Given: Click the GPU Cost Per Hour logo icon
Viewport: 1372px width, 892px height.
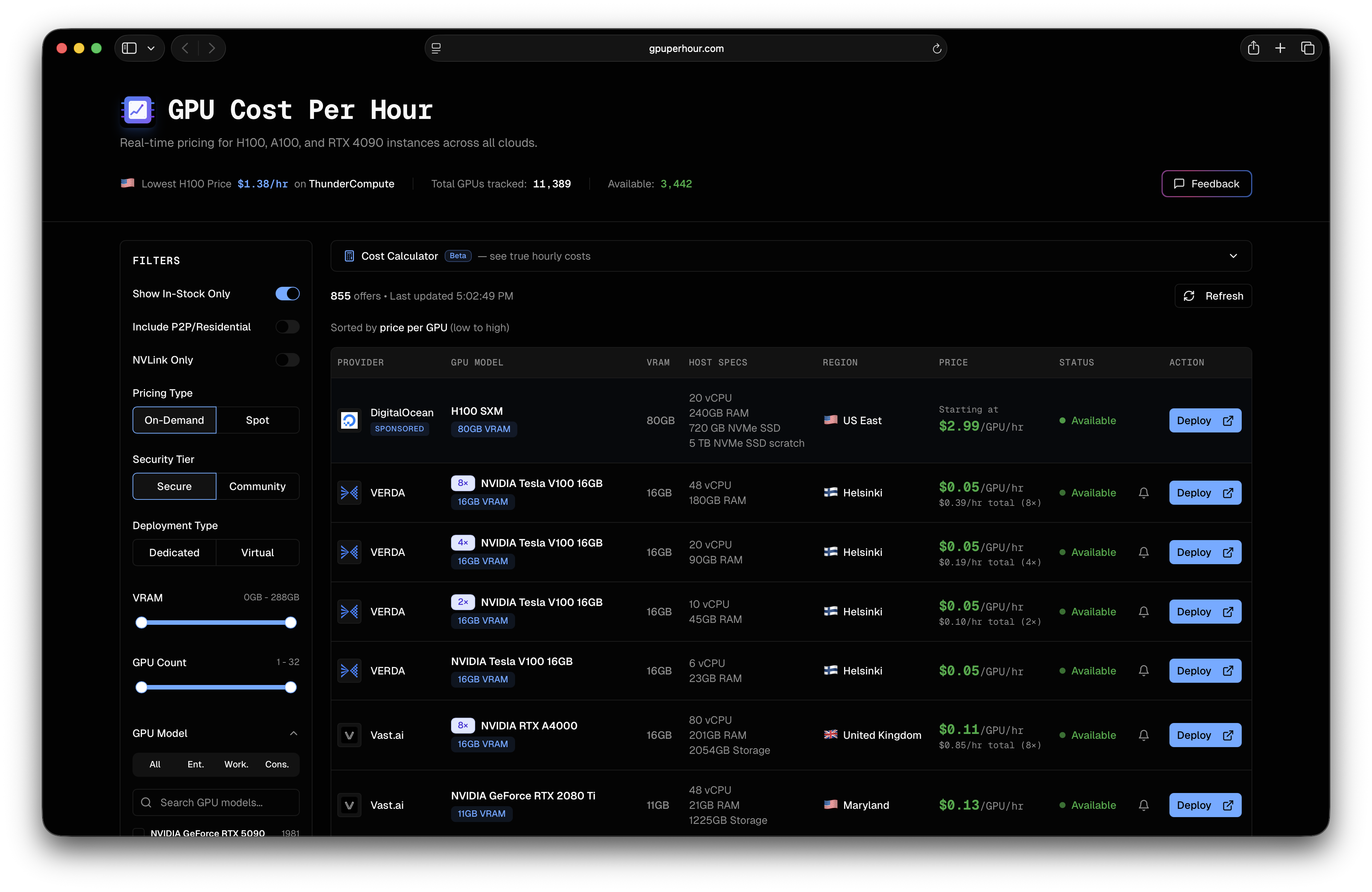Looking at the screenshot, I should point(138,110).
